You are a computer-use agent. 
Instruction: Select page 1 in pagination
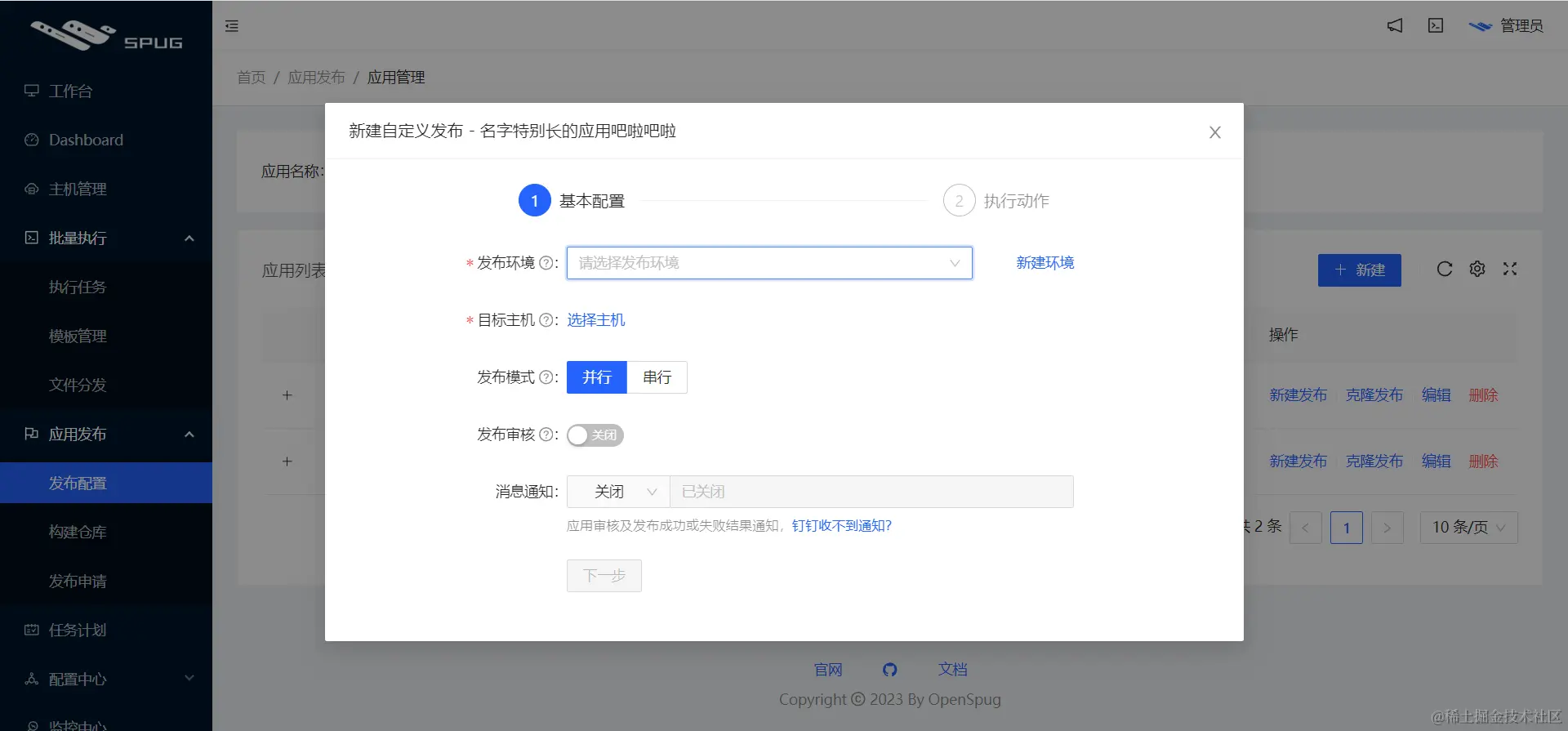1347,528
